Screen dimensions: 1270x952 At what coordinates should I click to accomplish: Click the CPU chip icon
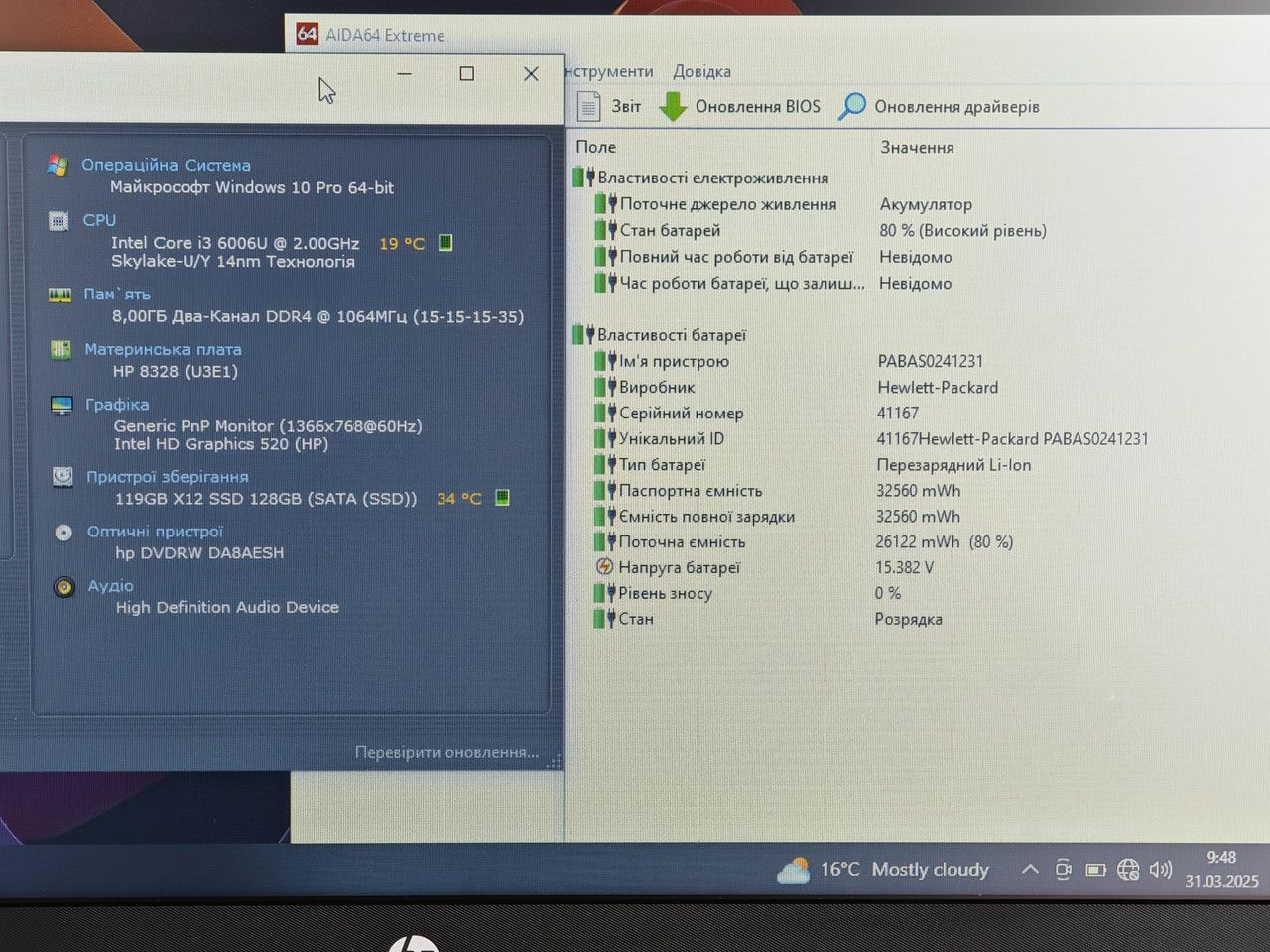pos(59,221)
